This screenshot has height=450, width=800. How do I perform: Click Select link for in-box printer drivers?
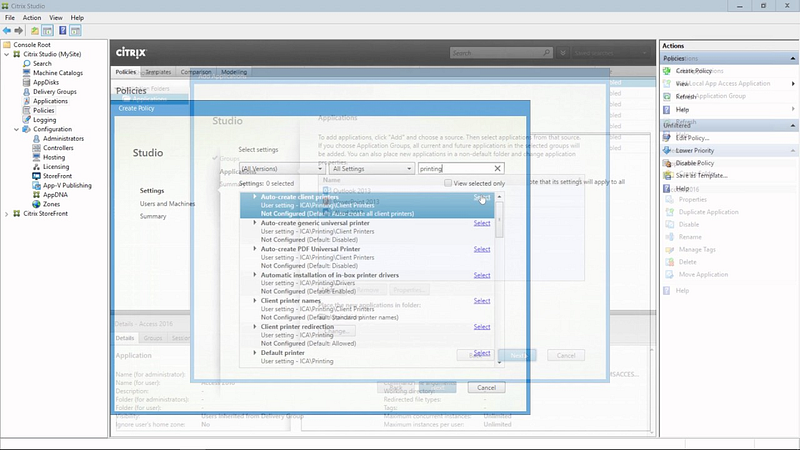coord(482,275)
